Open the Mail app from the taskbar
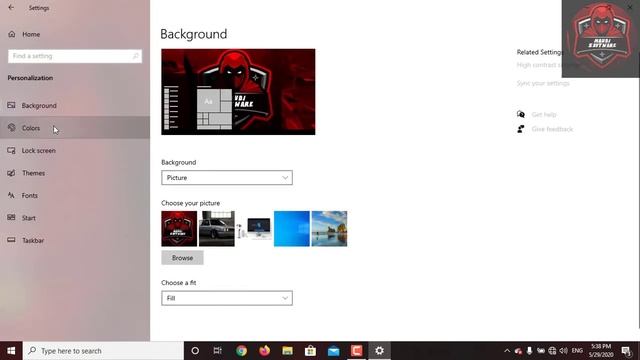 tap(333, 351)
